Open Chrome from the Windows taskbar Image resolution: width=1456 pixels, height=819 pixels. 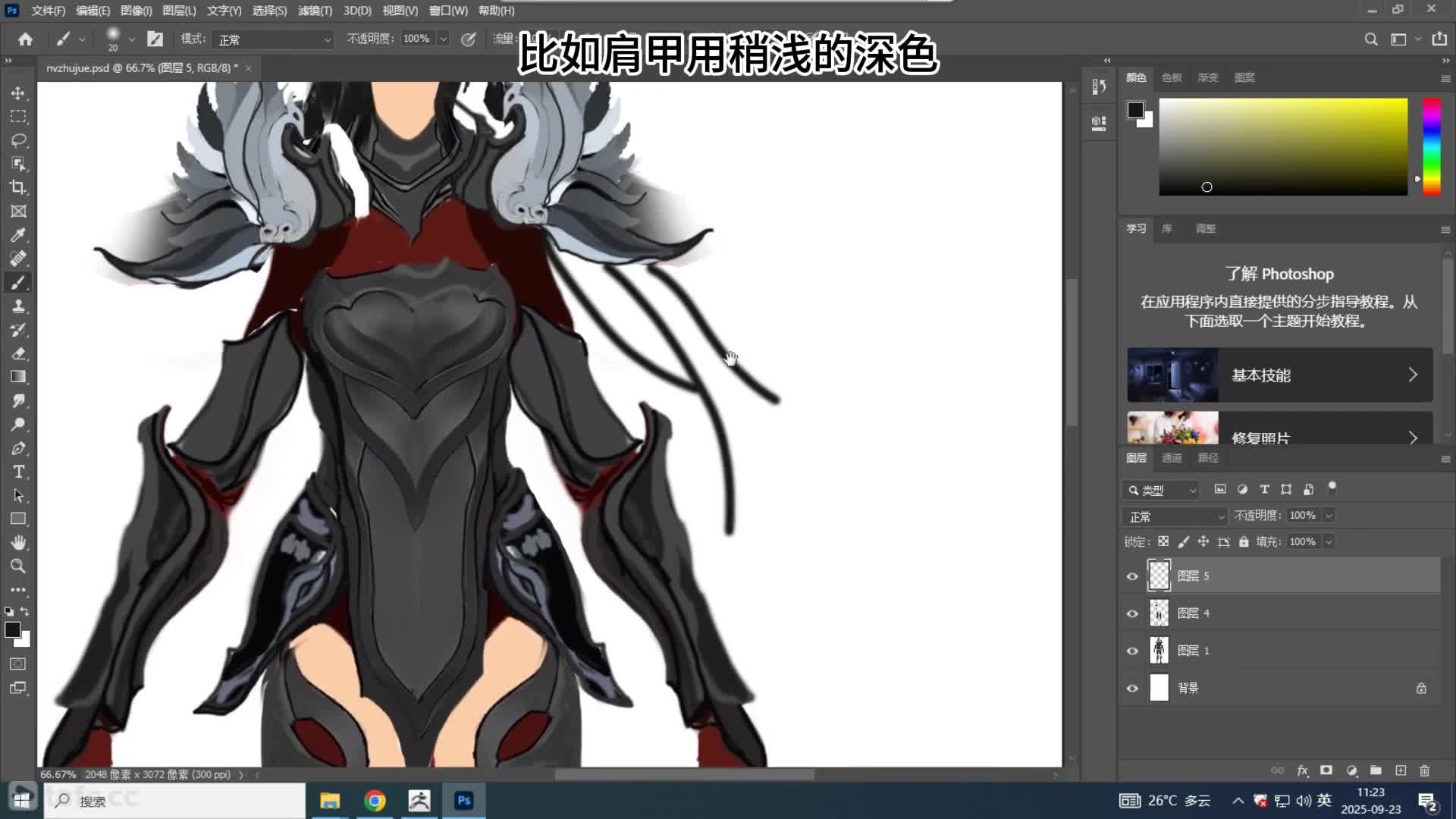click(375, 801)
